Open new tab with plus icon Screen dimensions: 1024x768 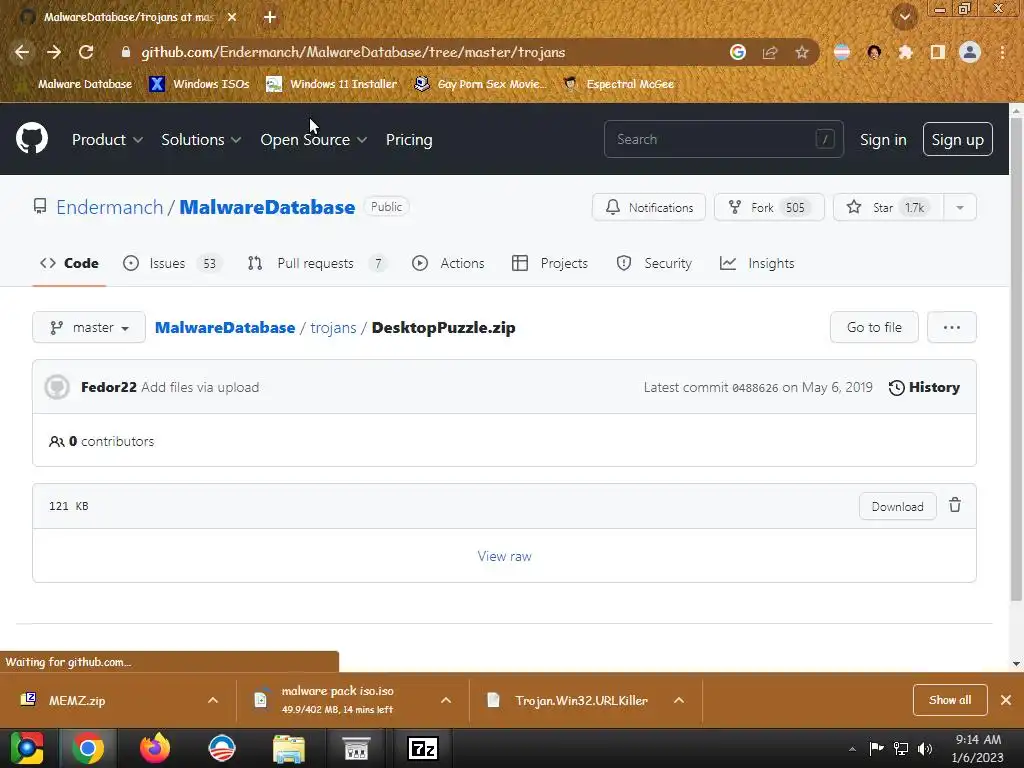270,17
